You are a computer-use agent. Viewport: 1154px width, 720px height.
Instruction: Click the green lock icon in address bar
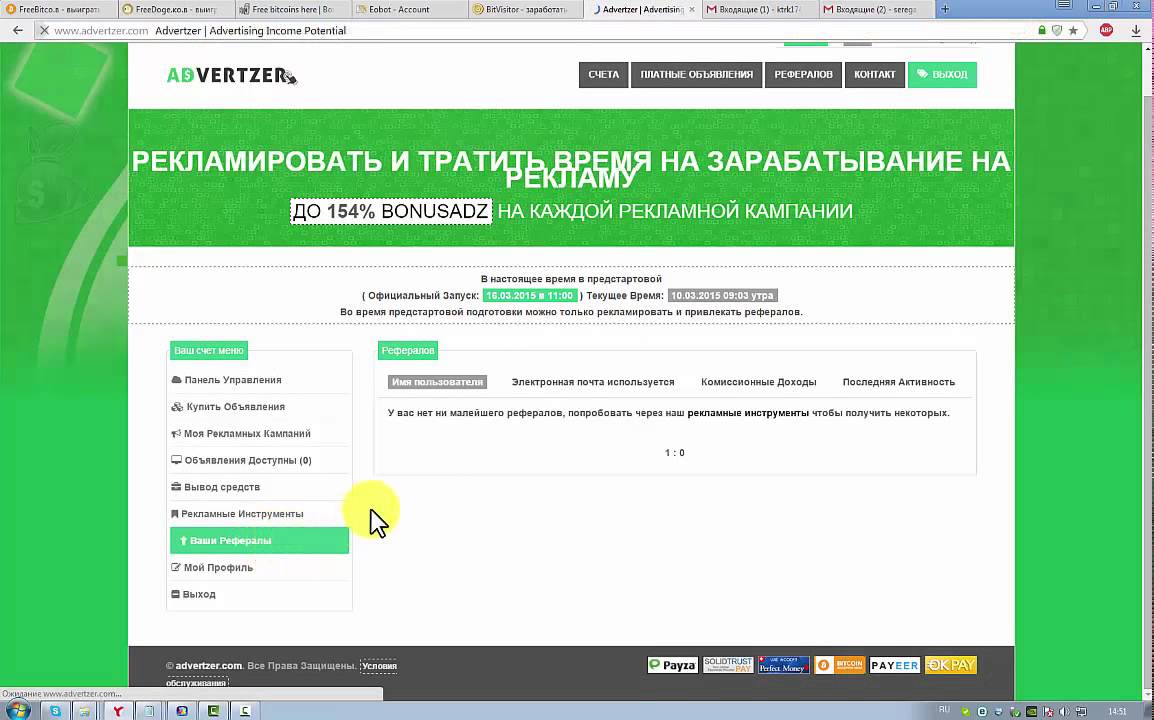pos(1041,30)
